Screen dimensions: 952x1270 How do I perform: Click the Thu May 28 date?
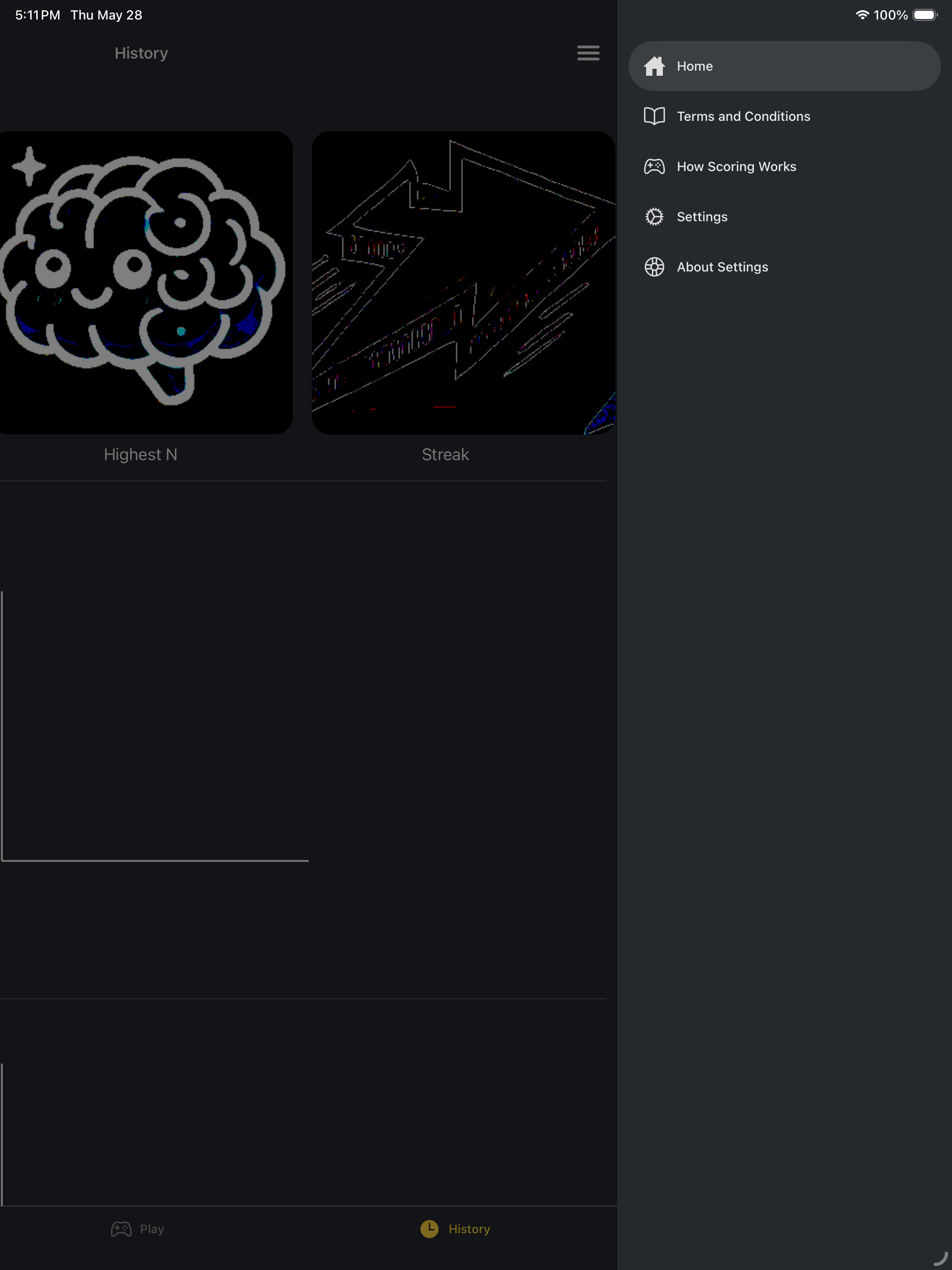coord(106,15)
